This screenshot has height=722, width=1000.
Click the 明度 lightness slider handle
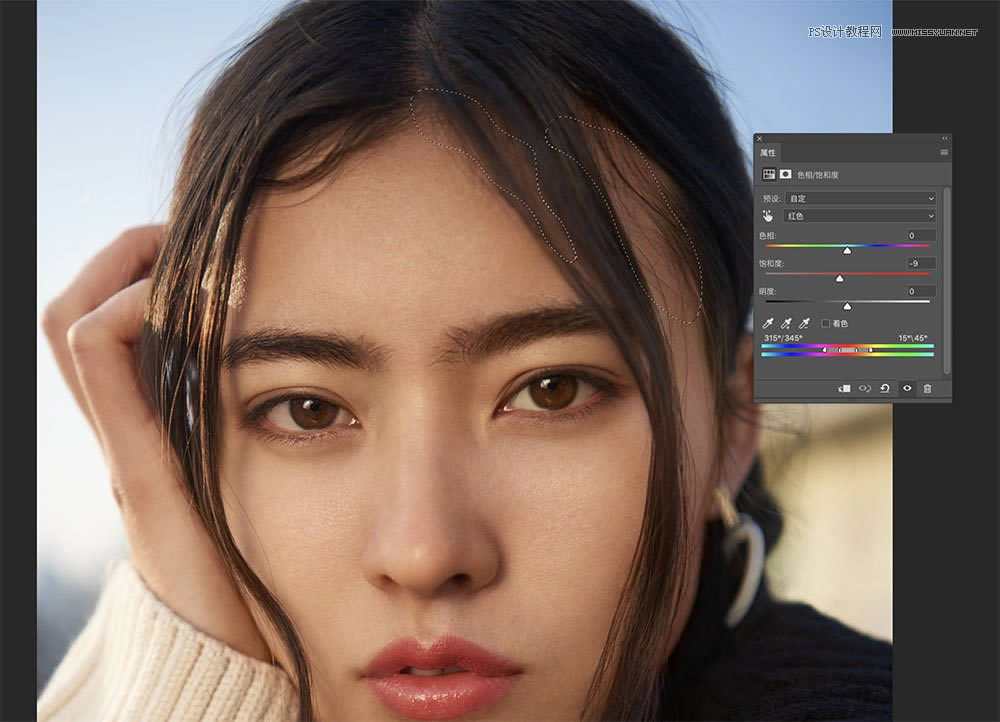click(847, 307)
